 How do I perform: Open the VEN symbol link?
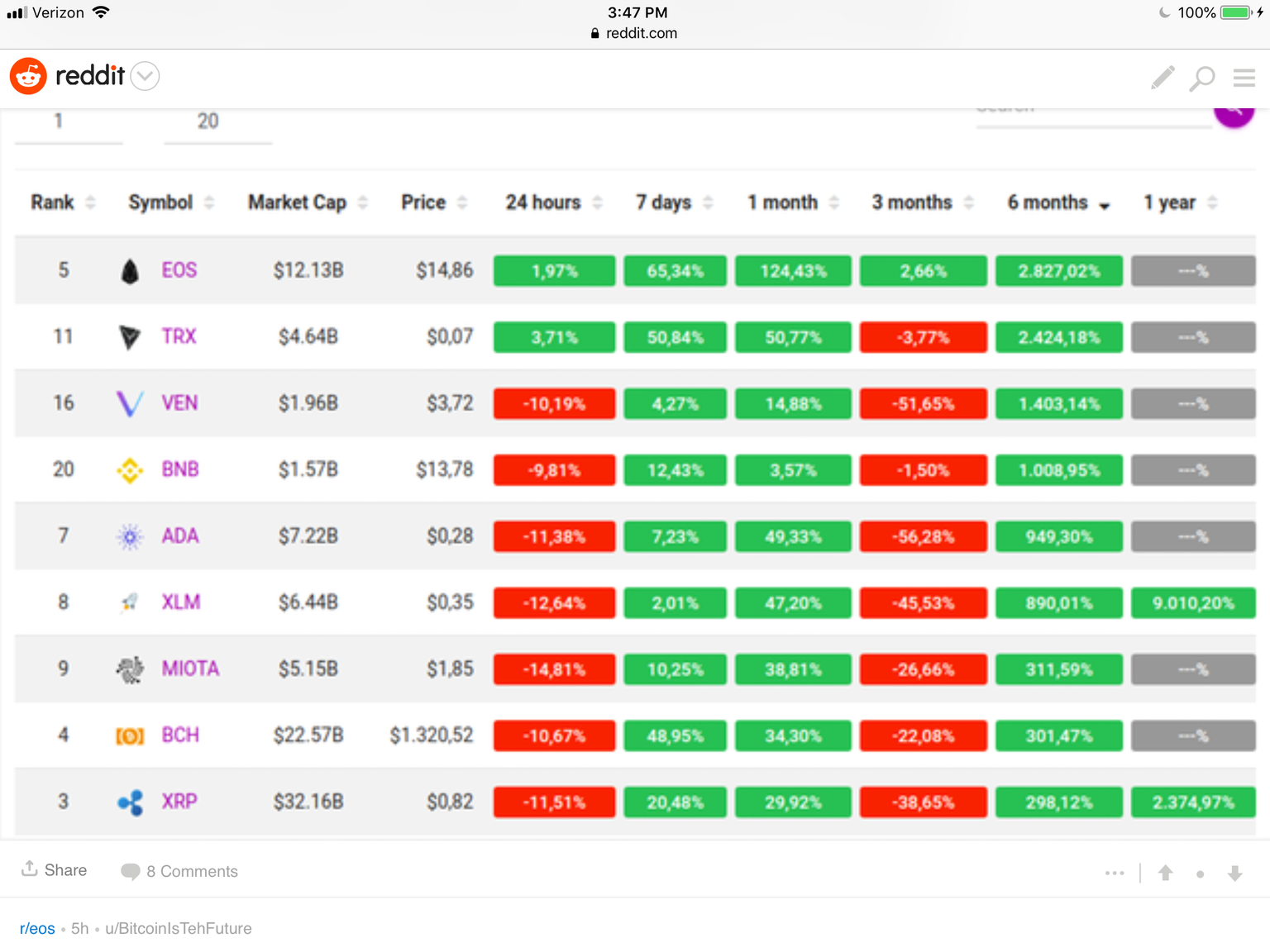click(179, 402)
